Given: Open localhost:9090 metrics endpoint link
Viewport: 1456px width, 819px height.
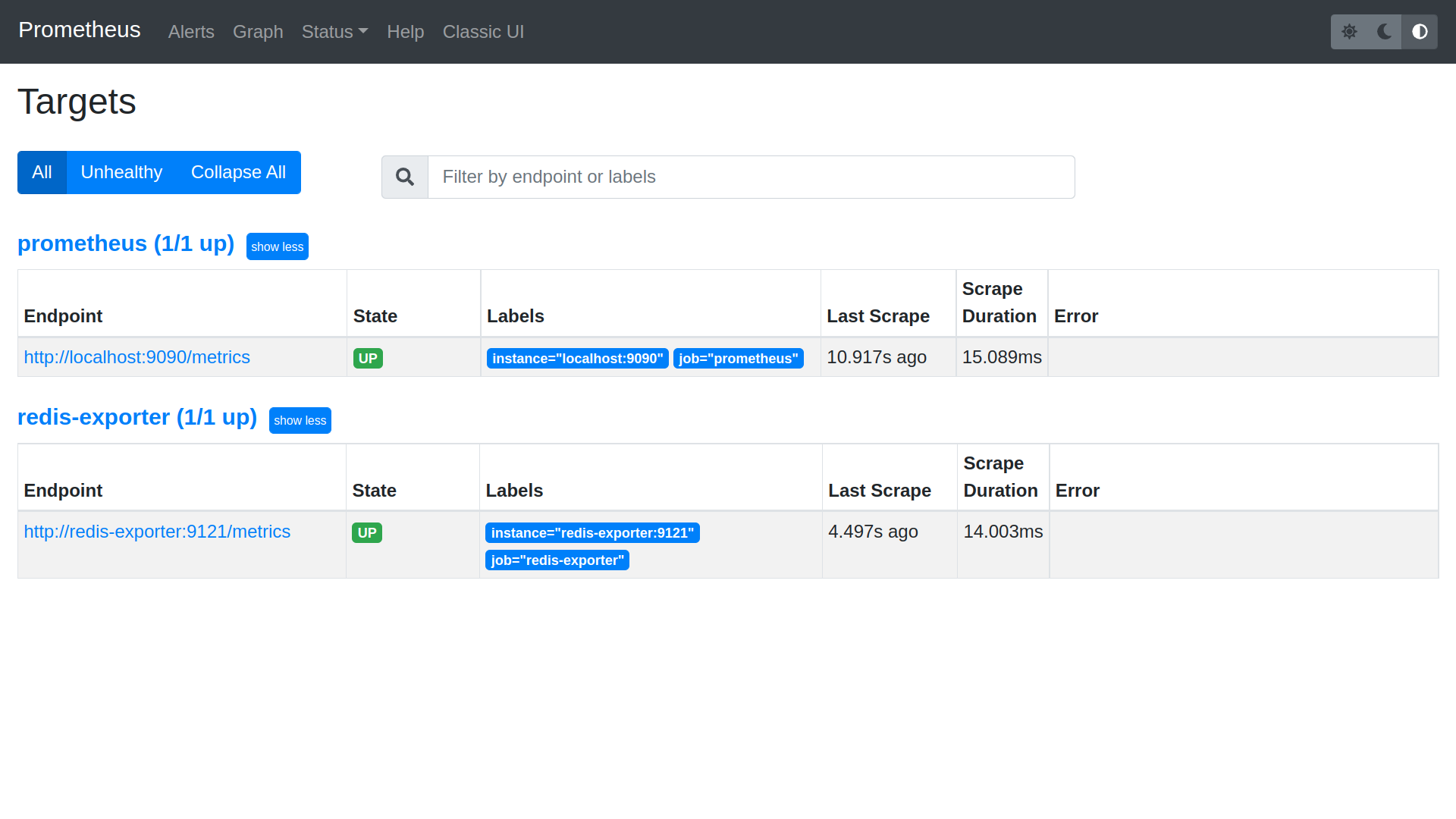Looking at the screenshot, I should [x=136, y=357].
